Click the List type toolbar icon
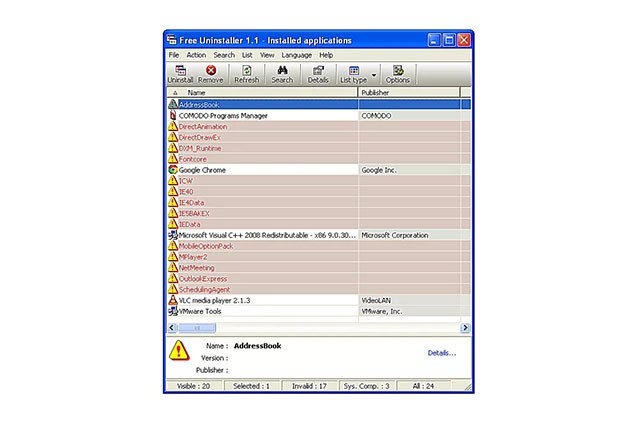Viewport: 640px width, 427px height. point(353,71)
